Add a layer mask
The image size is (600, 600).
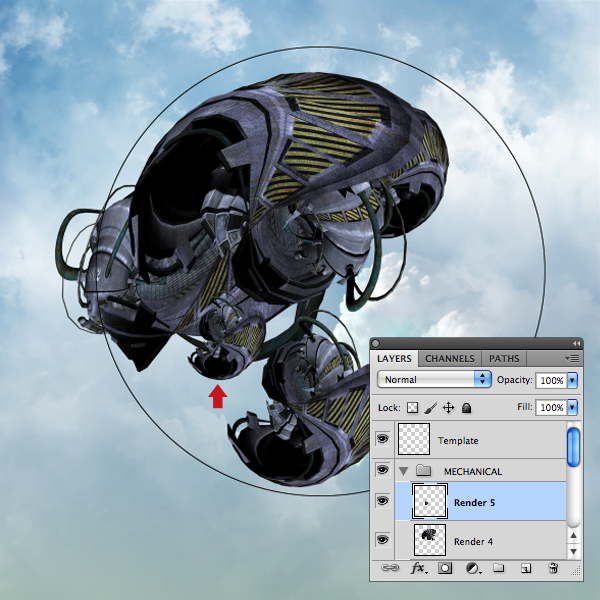[445, 568]
